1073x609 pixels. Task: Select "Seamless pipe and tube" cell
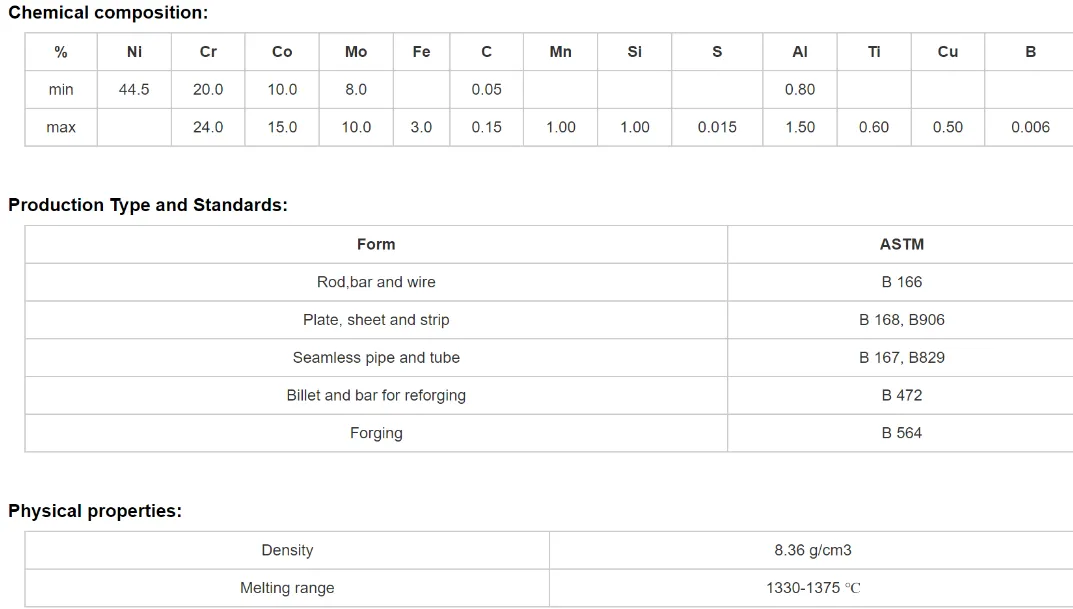376,358
